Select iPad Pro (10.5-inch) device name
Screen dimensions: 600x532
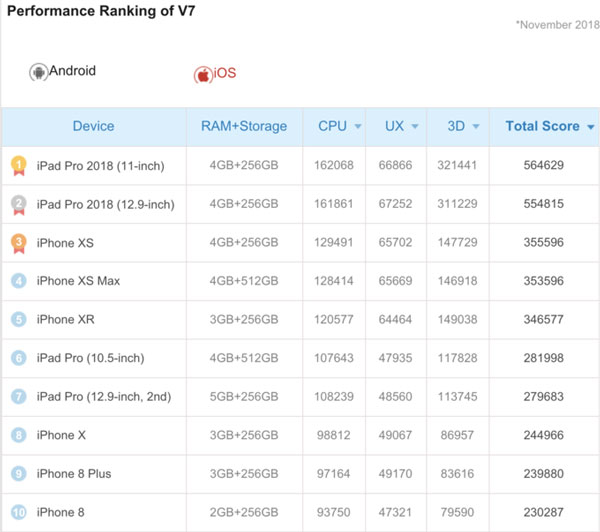pyautogui.click(x=91, y=358)
